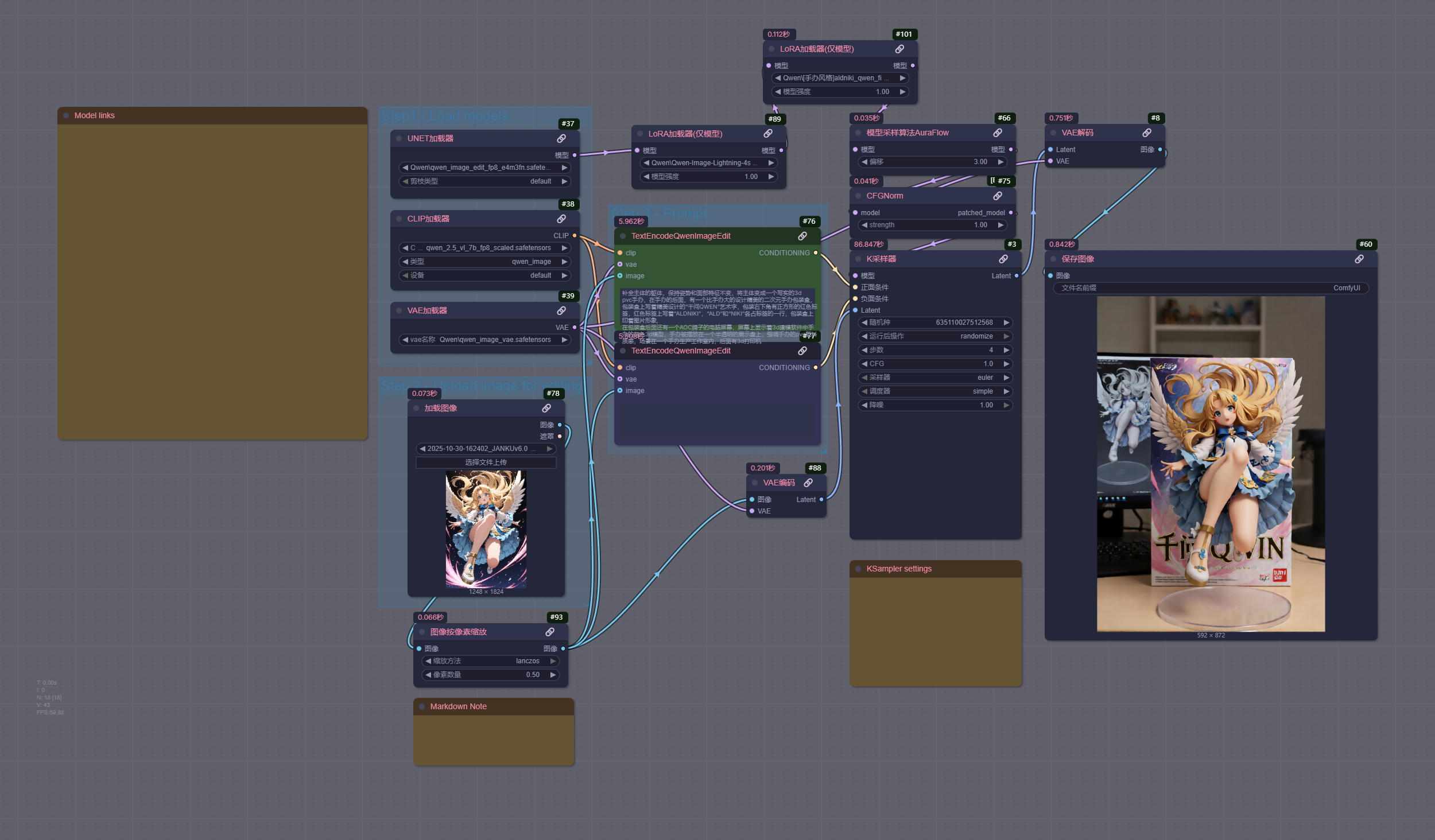Open the 调度器 simple dropdown

(x=934, y=391)
